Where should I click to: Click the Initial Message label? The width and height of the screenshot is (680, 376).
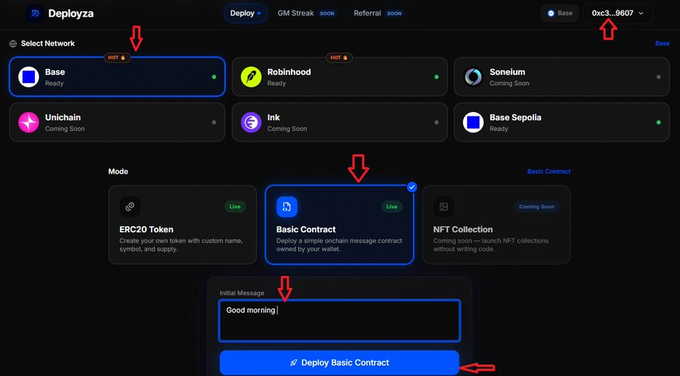[242, 293]
